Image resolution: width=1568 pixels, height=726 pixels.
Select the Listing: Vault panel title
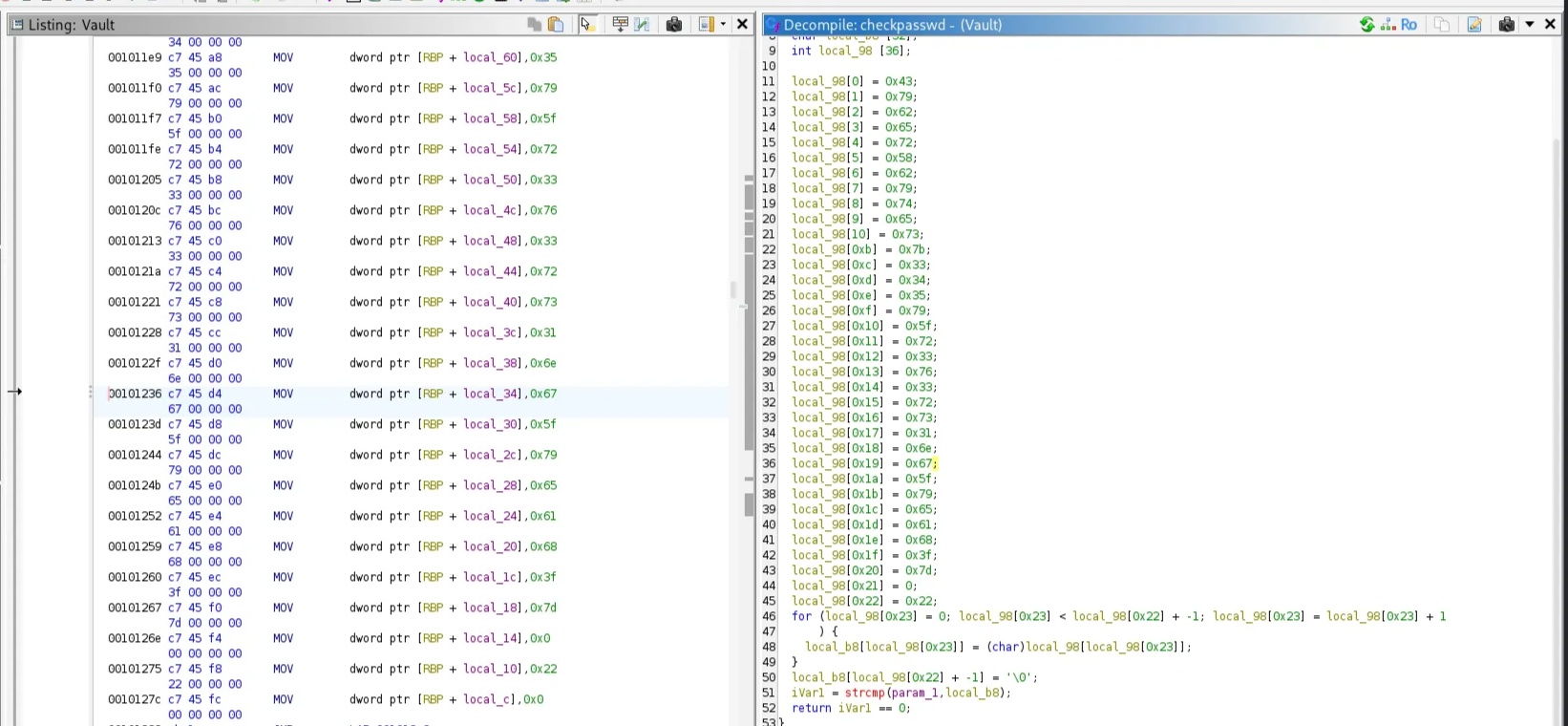(72, 25)
